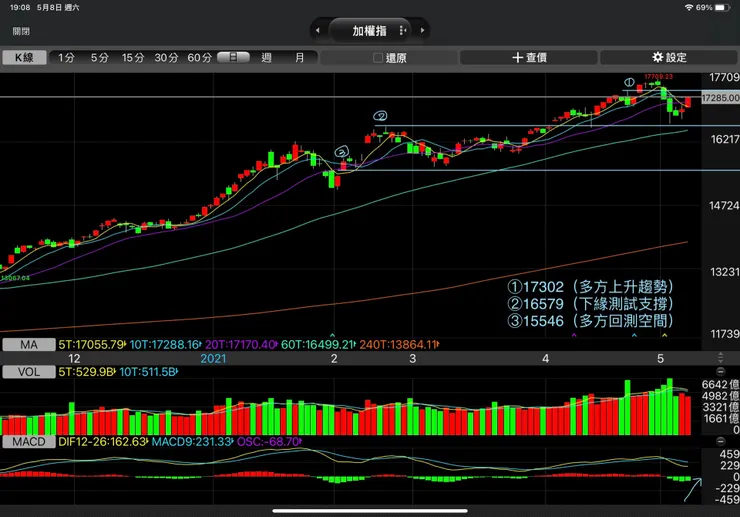
Task: Go to previous symbol with left arrow
Action: click(318, 30)
